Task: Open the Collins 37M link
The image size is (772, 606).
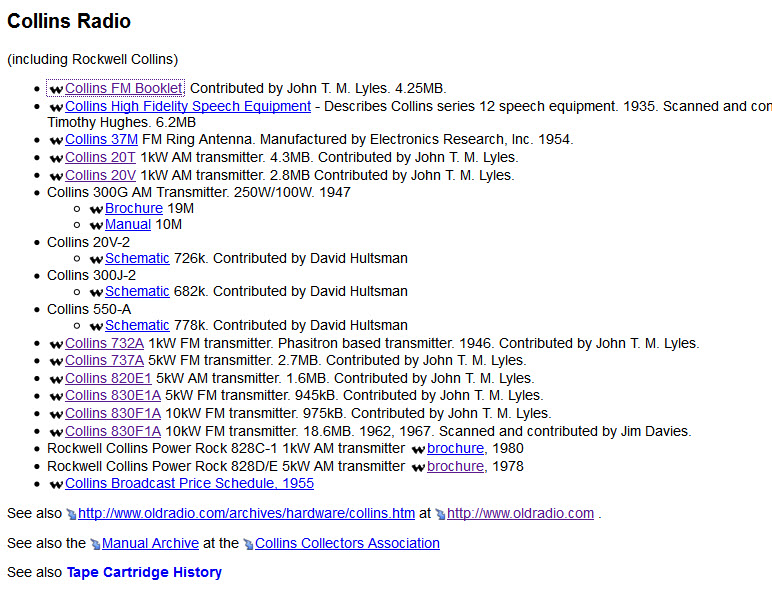Action: (101, 139)
